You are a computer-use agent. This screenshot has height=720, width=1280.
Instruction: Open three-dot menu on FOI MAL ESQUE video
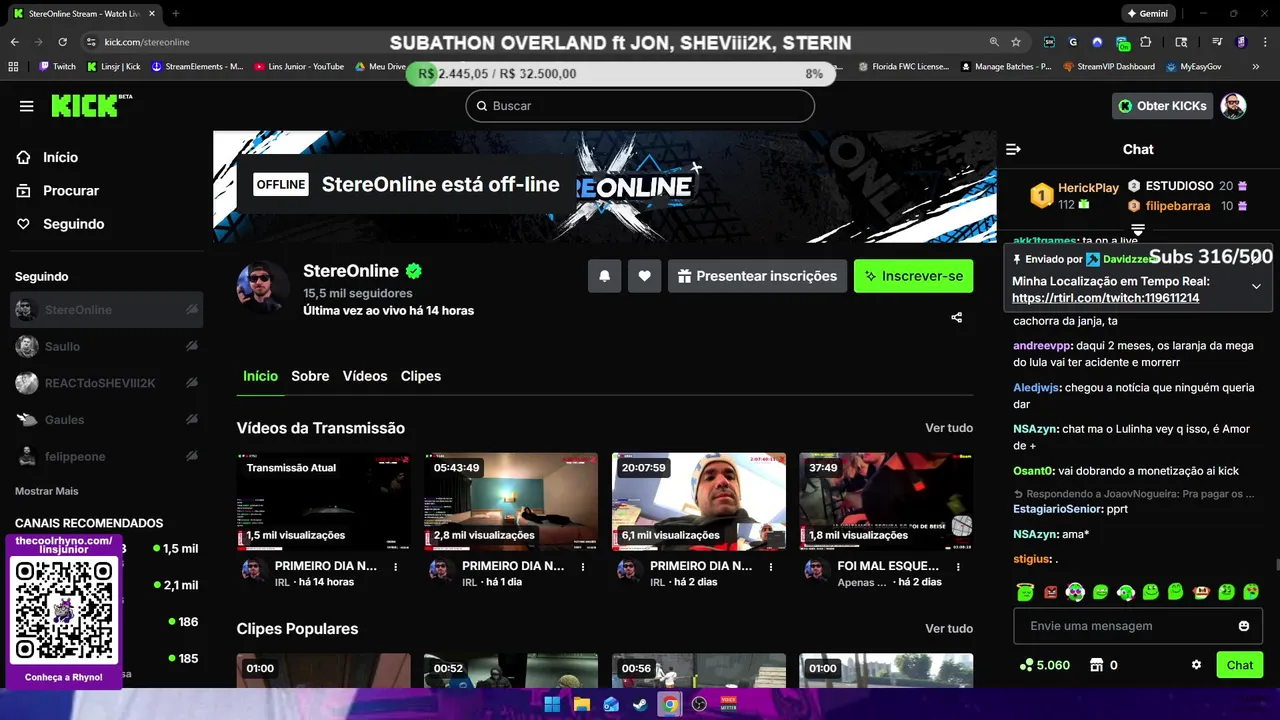tap(958, 566)
